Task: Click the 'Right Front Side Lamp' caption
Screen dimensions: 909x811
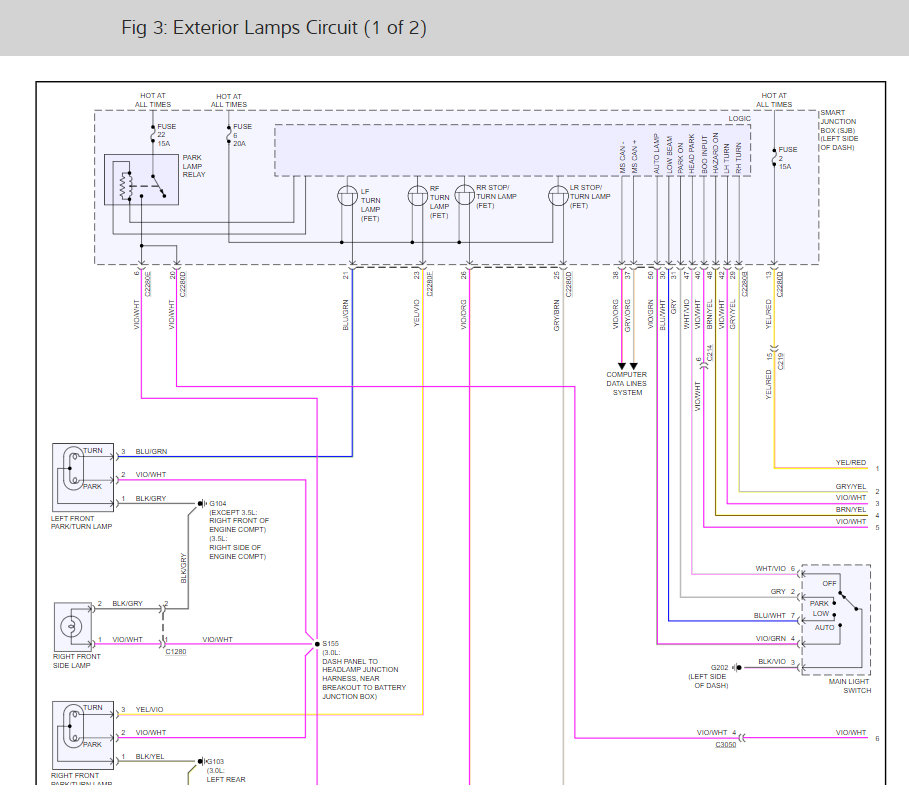Action: (x=77, y=661)
